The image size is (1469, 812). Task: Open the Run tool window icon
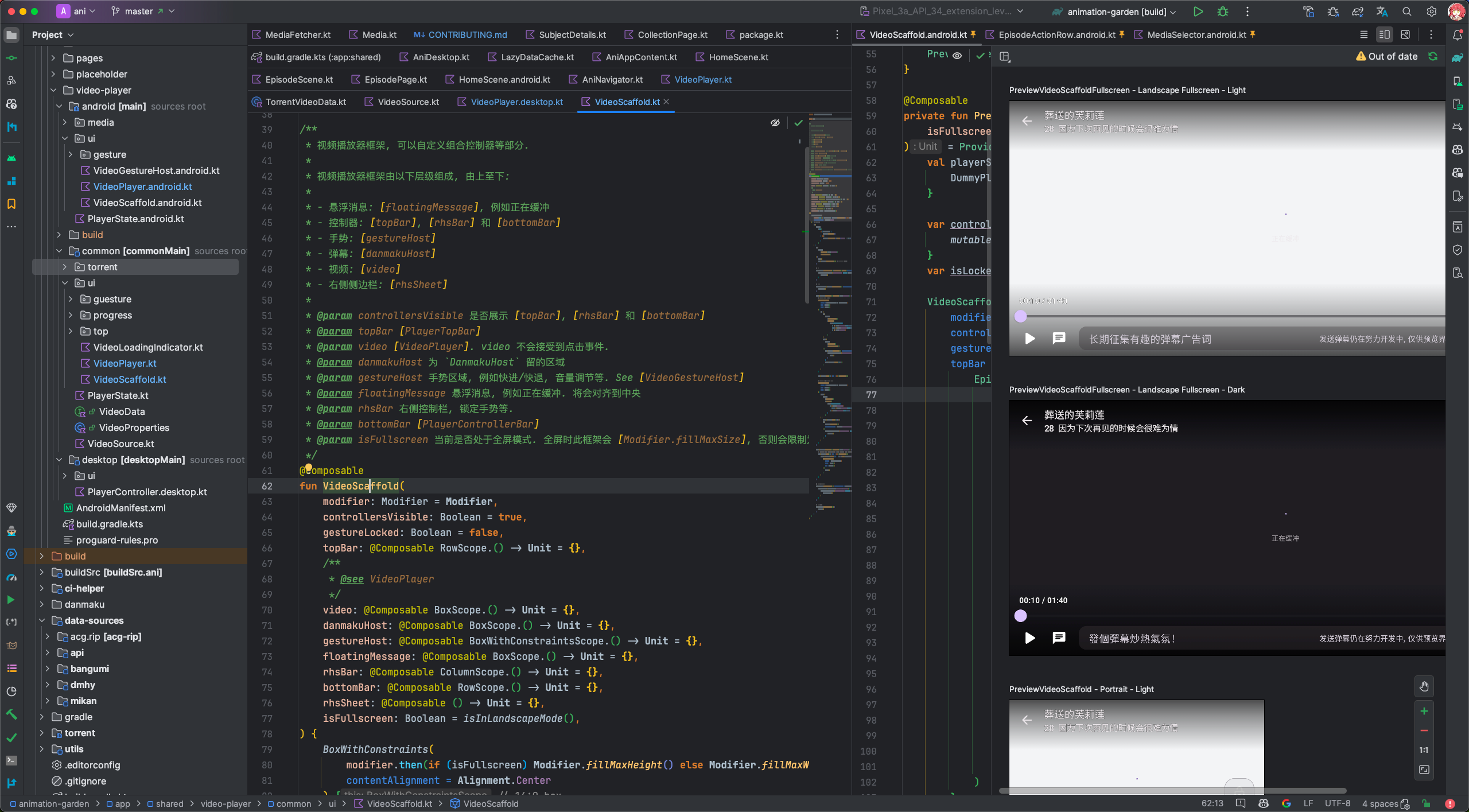pos(11,600)
